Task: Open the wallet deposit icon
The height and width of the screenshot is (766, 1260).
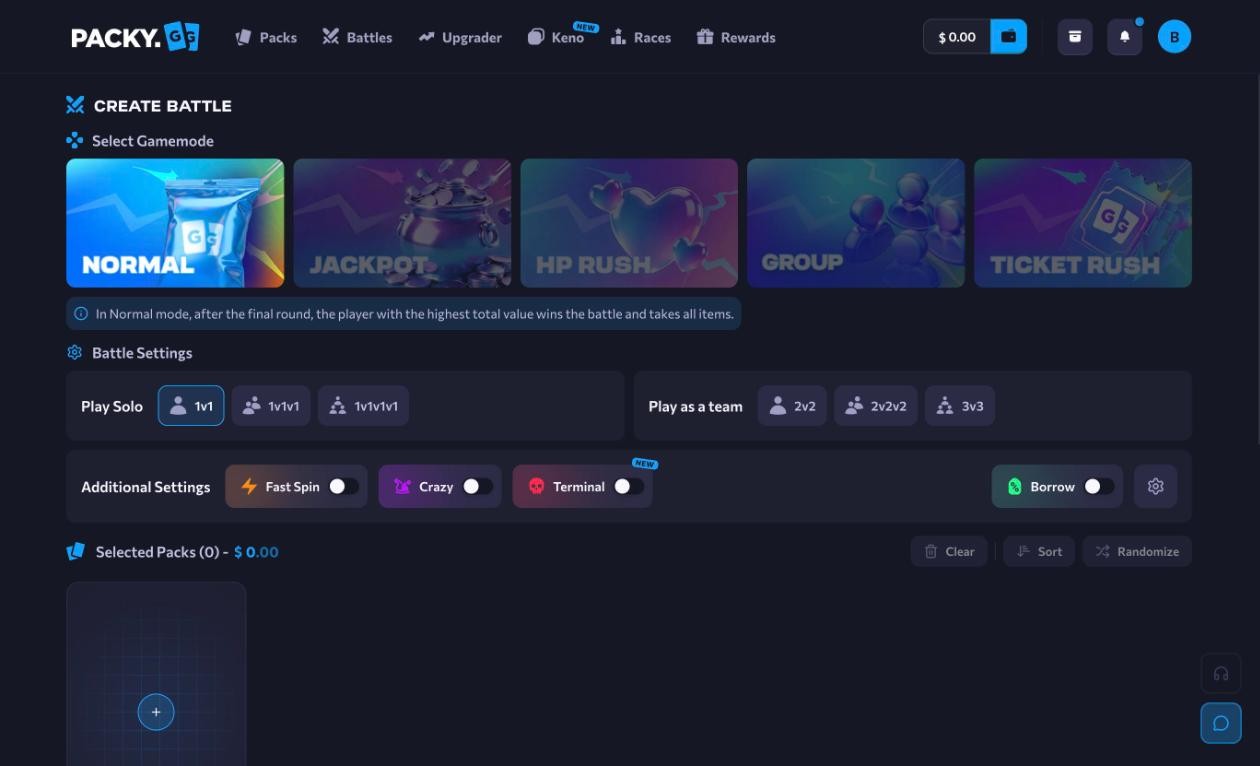Action: 1009,37
